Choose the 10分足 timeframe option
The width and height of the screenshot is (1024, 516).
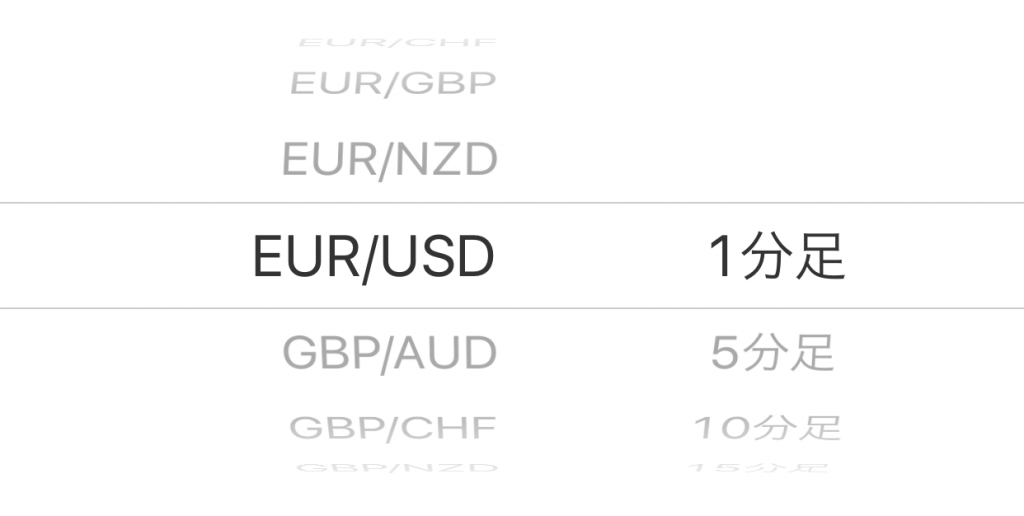point(767,428)
